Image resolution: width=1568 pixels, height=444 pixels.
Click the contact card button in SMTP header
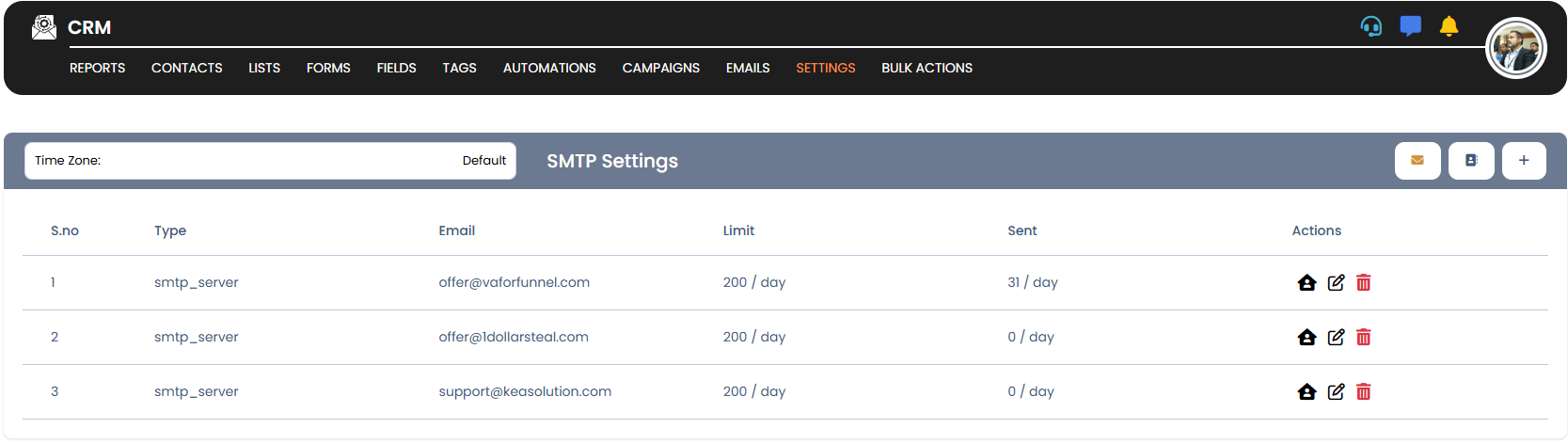pyautogui.click(x=1471, y=161)
